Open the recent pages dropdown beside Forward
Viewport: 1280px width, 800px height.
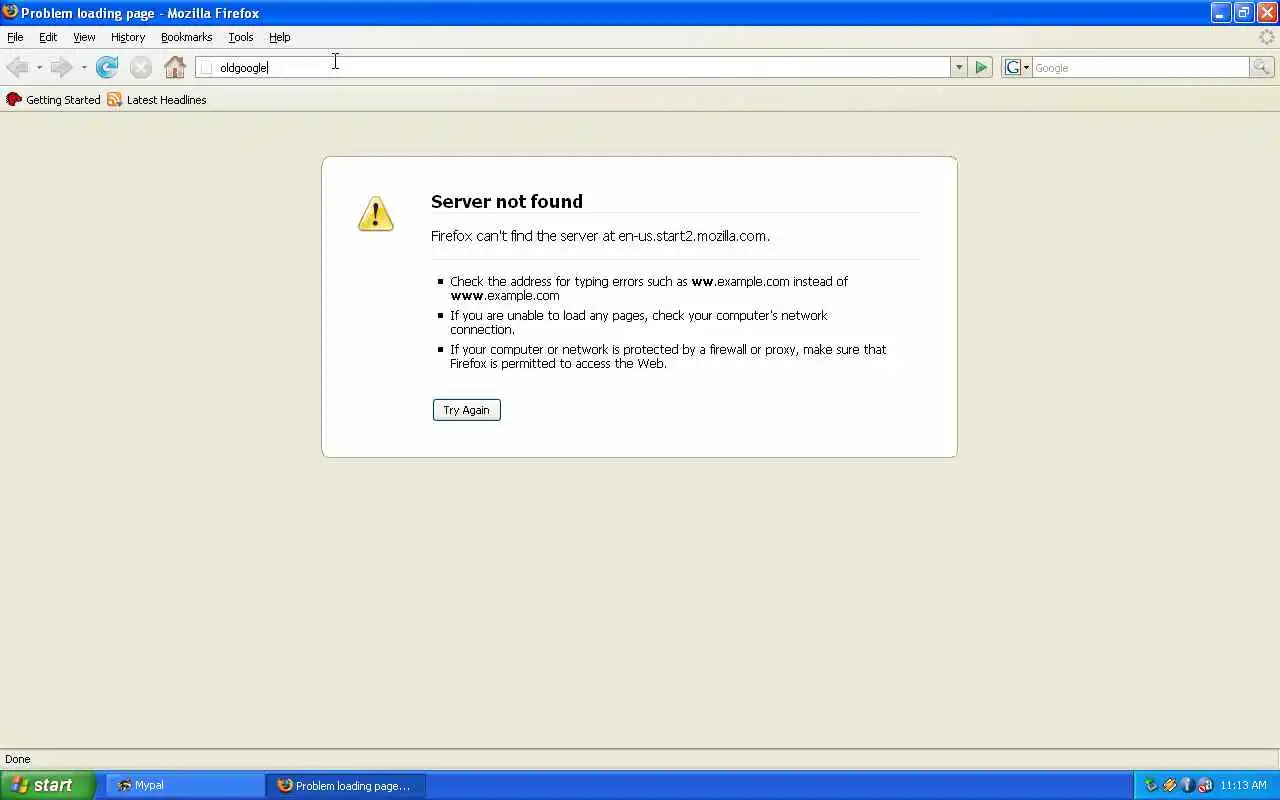(84, 67)
